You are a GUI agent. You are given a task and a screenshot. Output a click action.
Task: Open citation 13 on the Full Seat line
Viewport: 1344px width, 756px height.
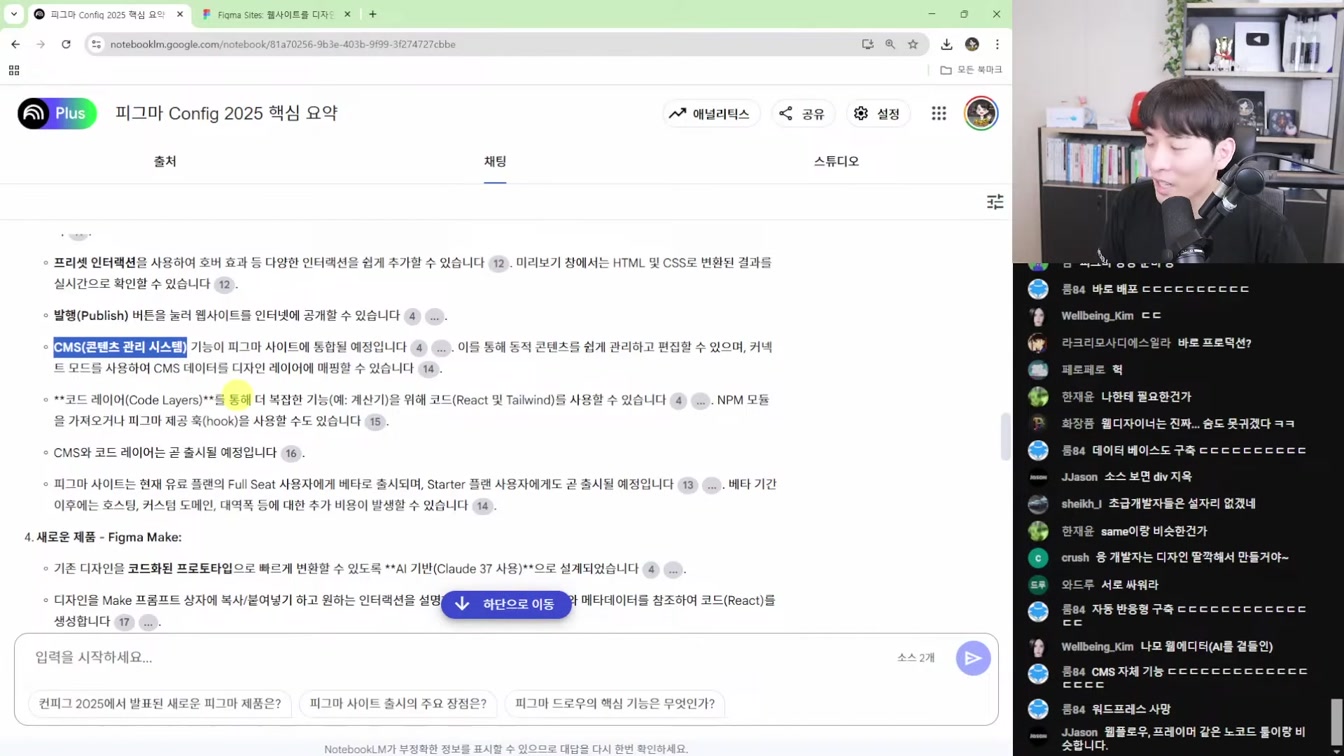(687, 485)
